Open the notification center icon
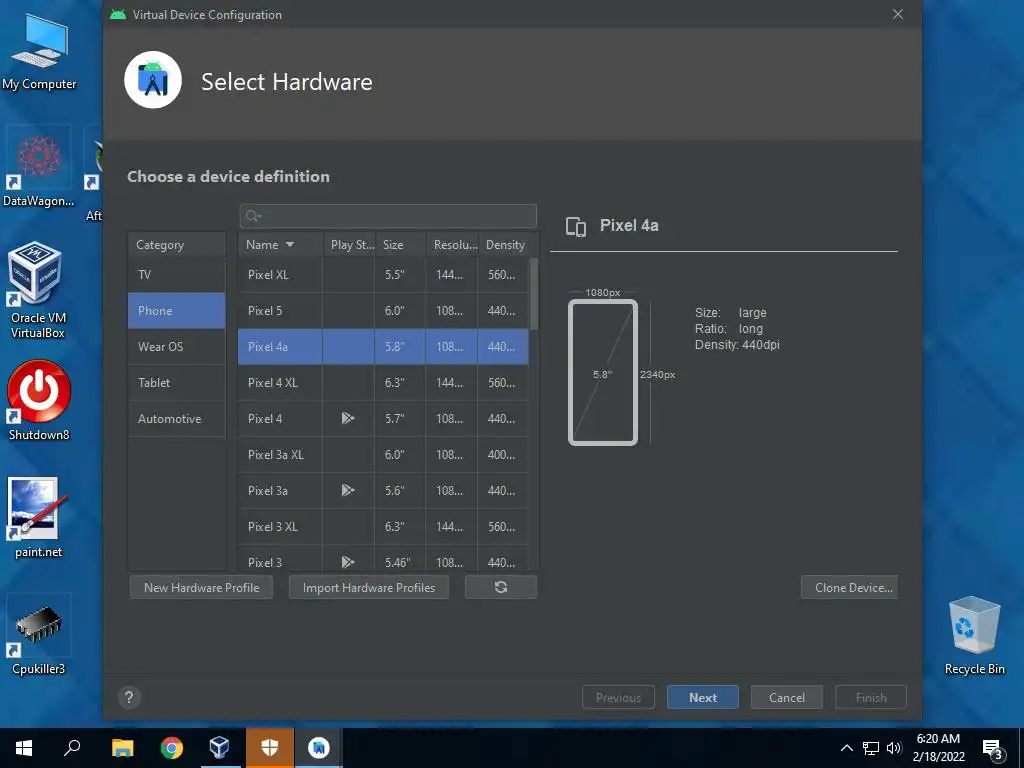Viewport: 1024px width, 768px height. [992, 748]
